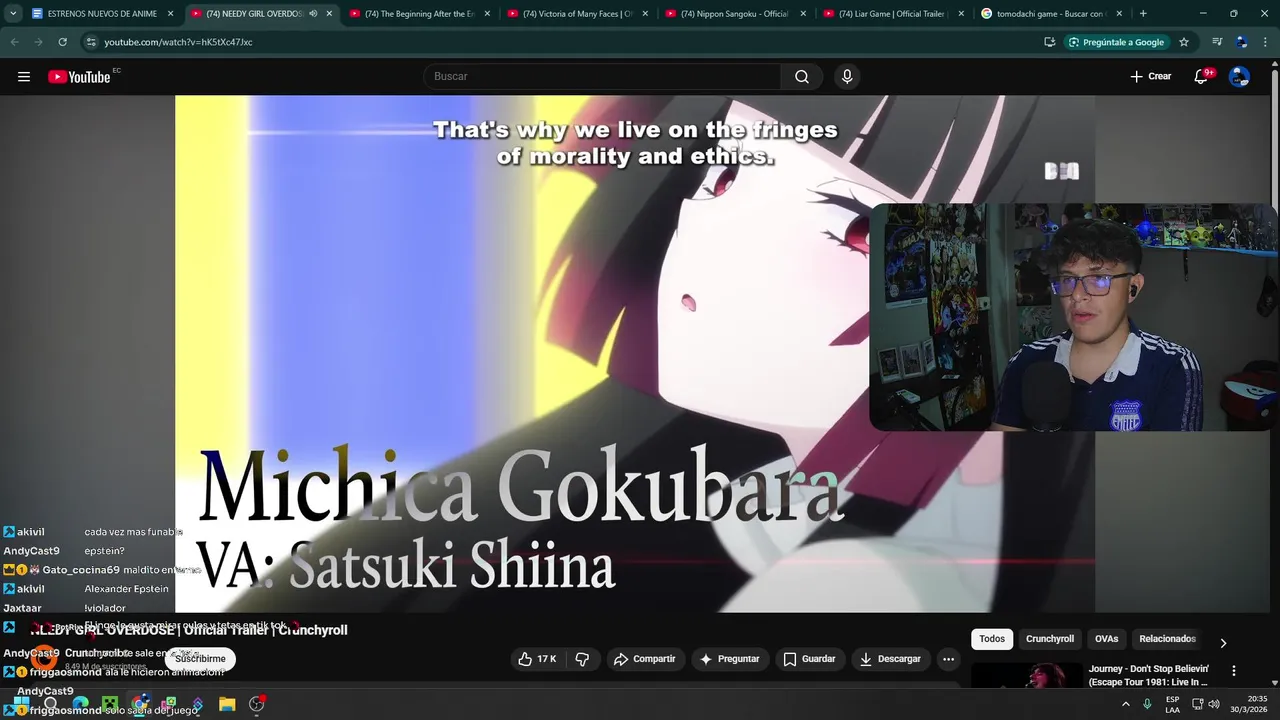
Task: Open File Explorer from the taskbar
Action: coord(227,704)
